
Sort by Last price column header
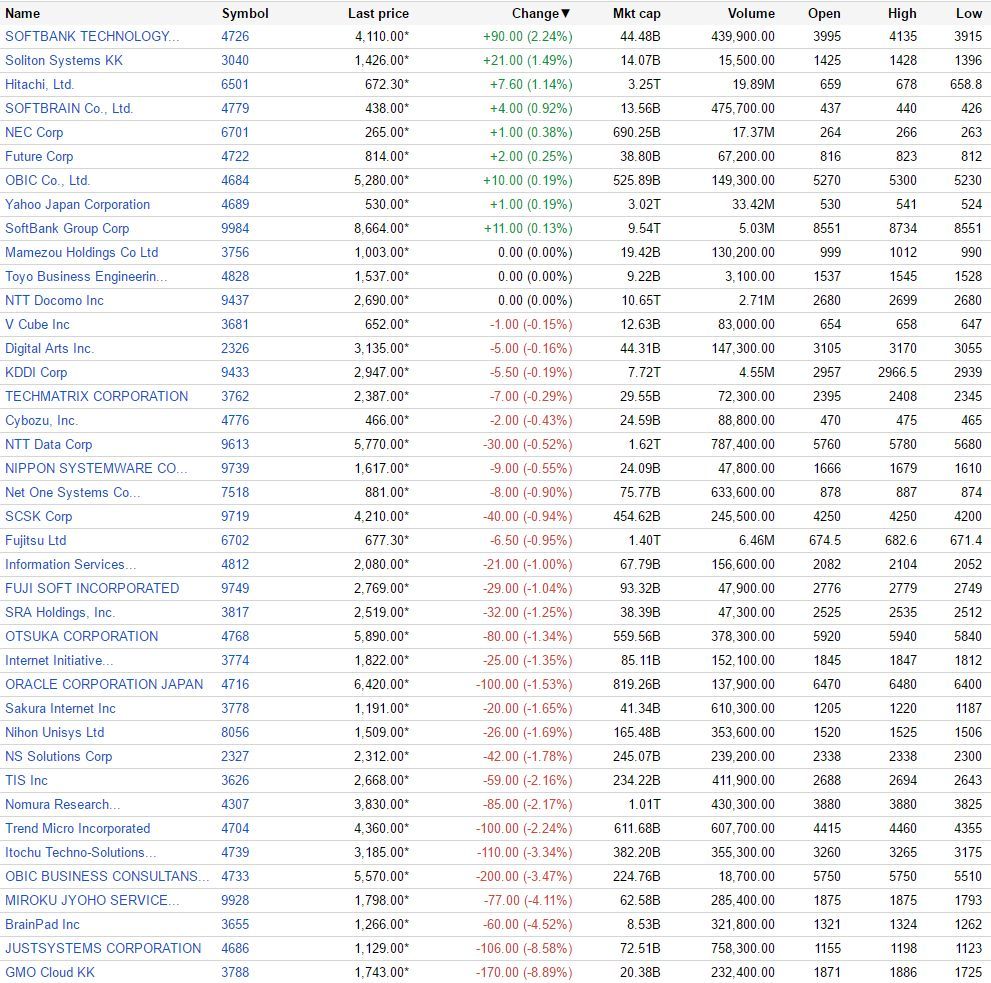pos(378,13)
